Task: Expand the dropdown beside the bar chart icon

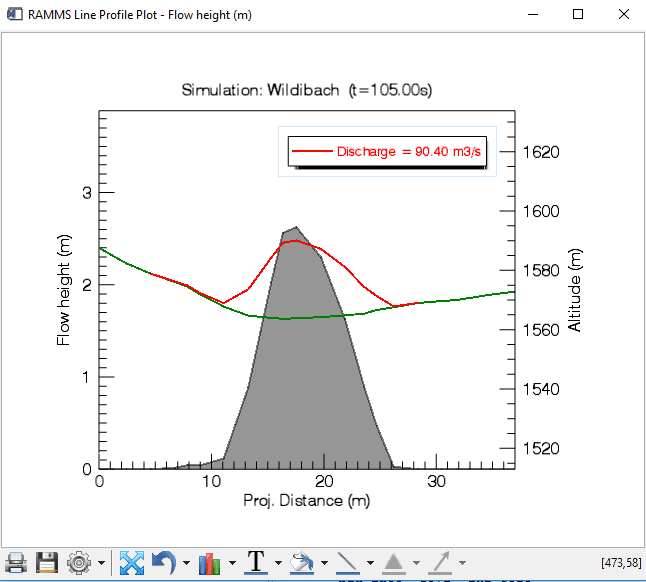Action: 232,563
